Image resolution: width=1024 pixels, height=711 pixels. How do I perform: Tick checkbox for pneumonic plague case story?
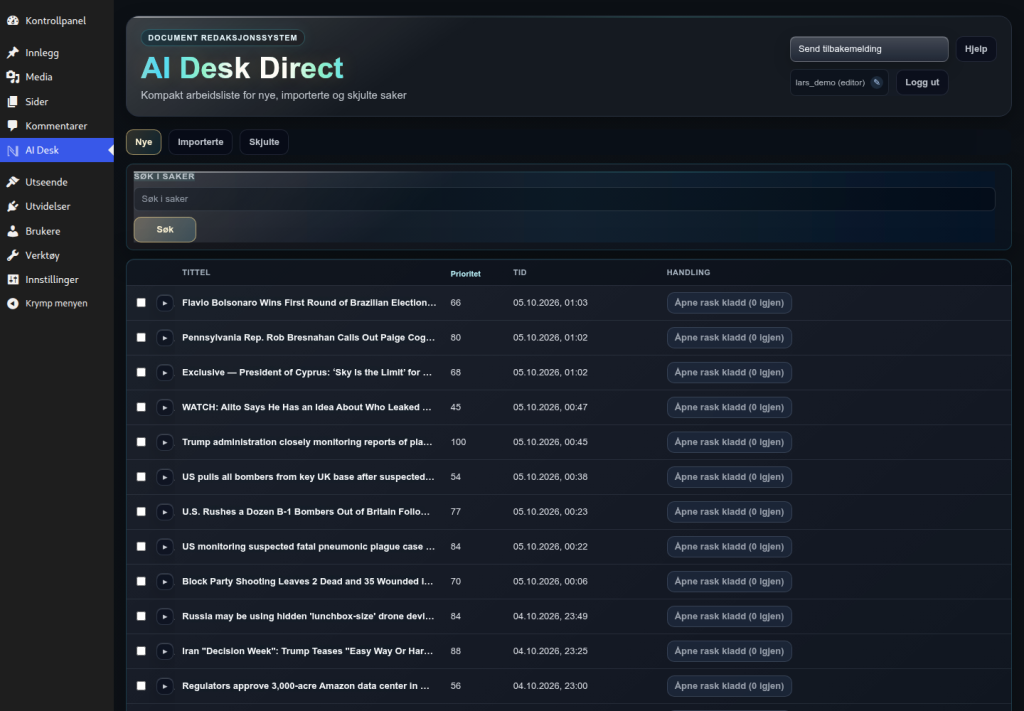[x=141, y=546]
